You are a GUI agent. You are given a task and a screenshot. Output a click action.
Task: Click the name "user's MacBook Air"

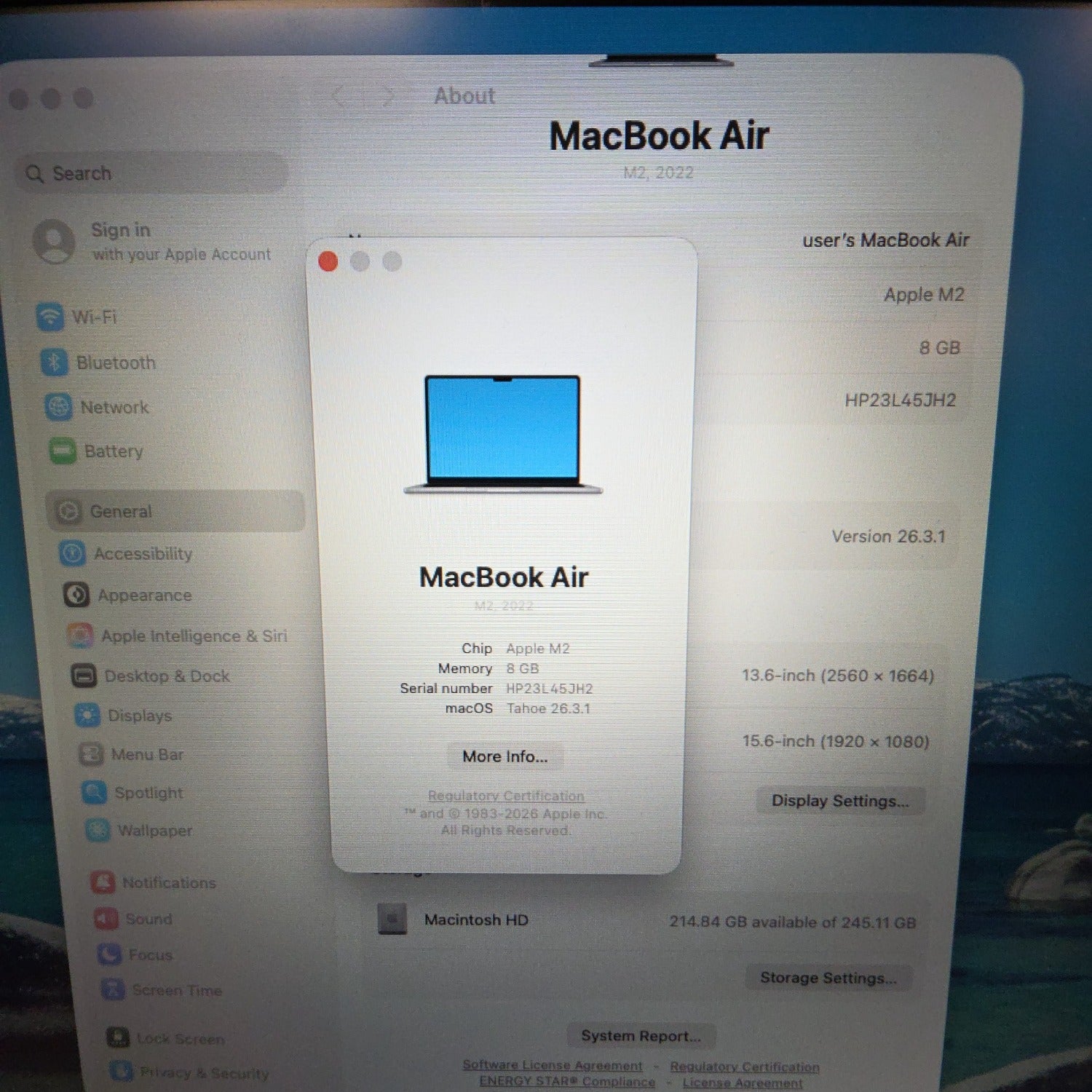(x=886, y=240)
